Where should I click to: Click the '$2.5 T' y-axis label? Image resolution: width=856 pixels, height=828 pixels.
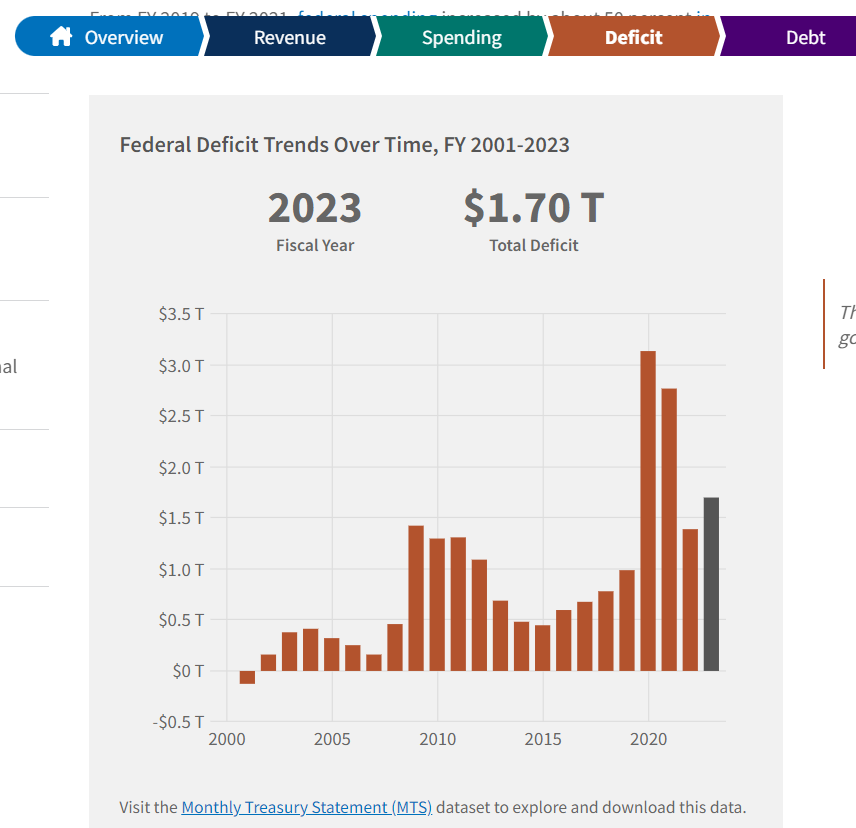click(181, 416)
